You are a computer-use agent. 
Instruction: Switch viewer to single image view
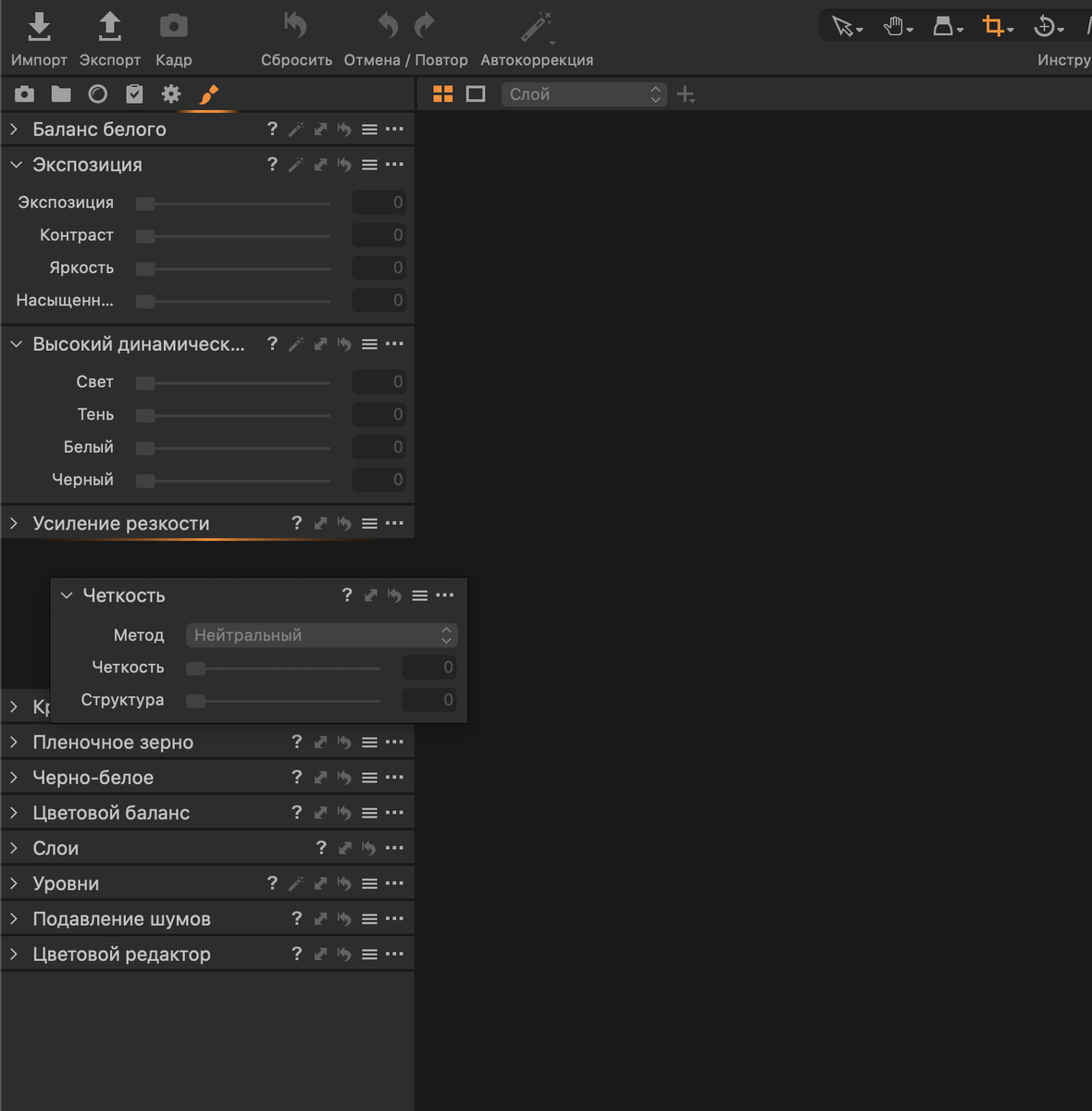pos(476,94)
